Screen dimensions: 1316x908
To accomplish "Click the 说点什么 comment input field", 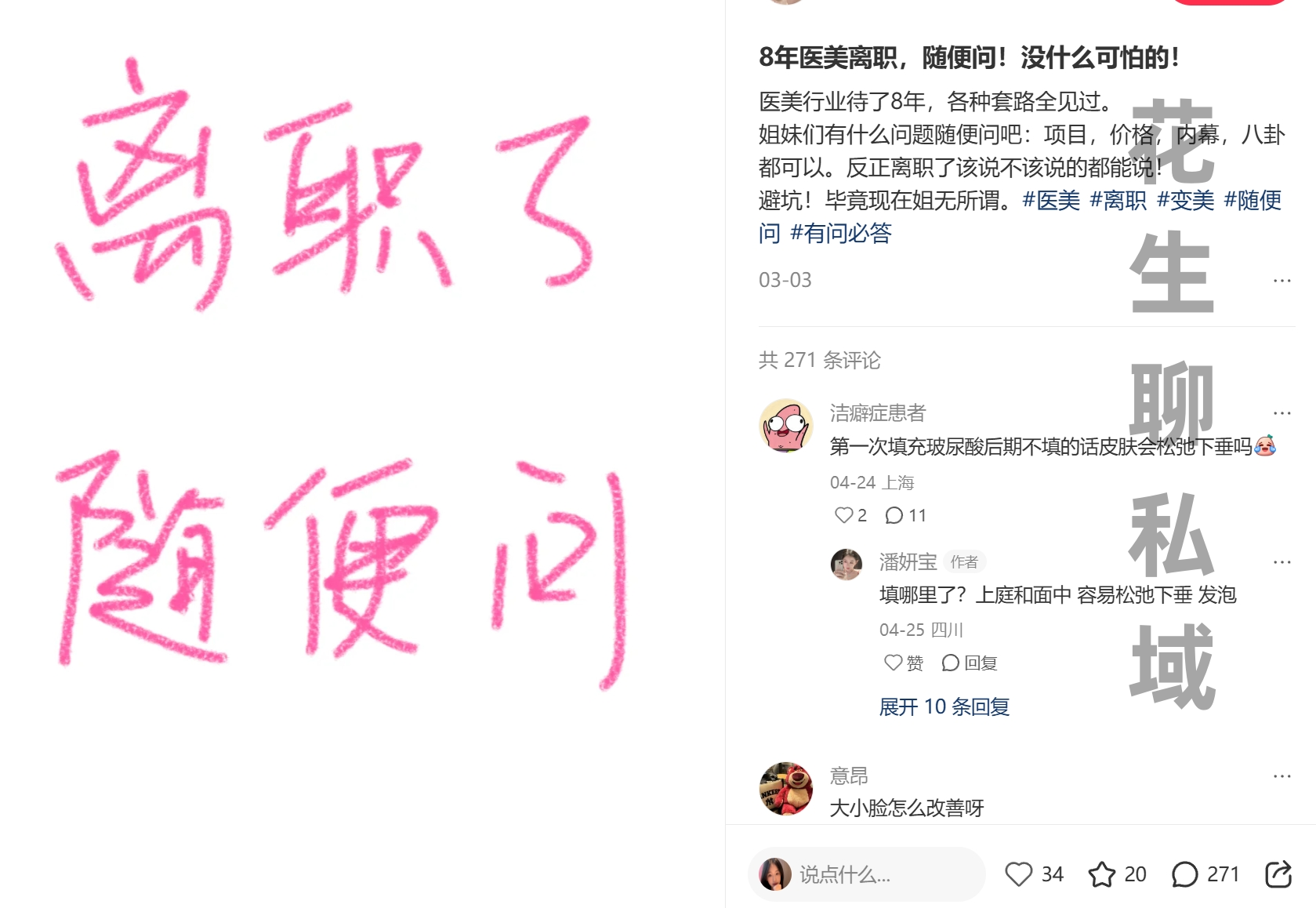I will [867, 873].
